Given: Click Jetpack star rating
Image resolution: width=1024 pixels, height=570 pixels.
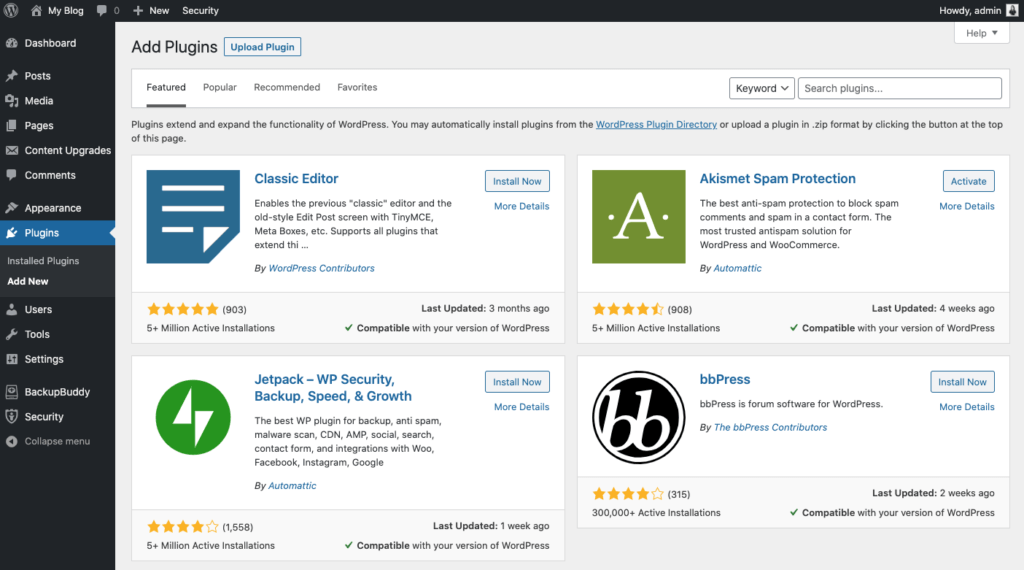Looking at the screenshot, I should 183,527.
